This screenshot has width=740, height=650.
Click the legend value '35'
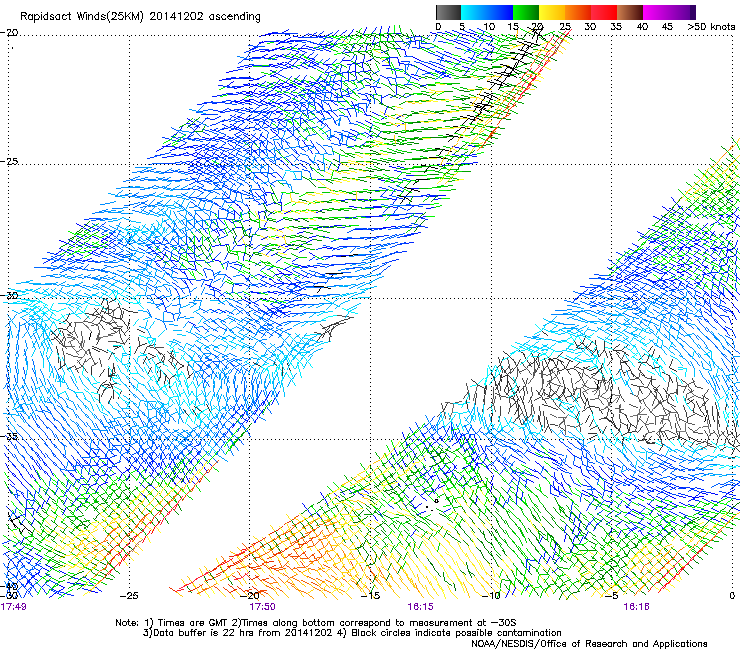616,26
